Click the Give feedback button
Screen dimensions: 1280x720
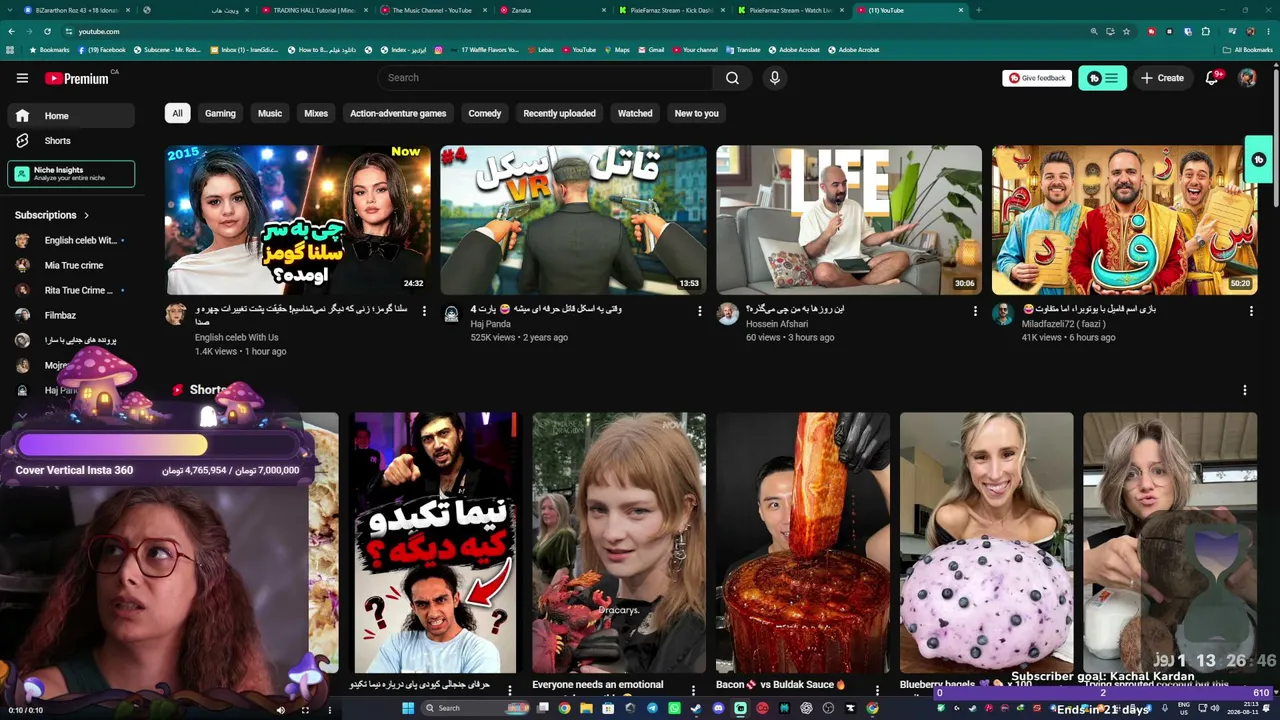pyautogui.click(x=1037, y=78)
